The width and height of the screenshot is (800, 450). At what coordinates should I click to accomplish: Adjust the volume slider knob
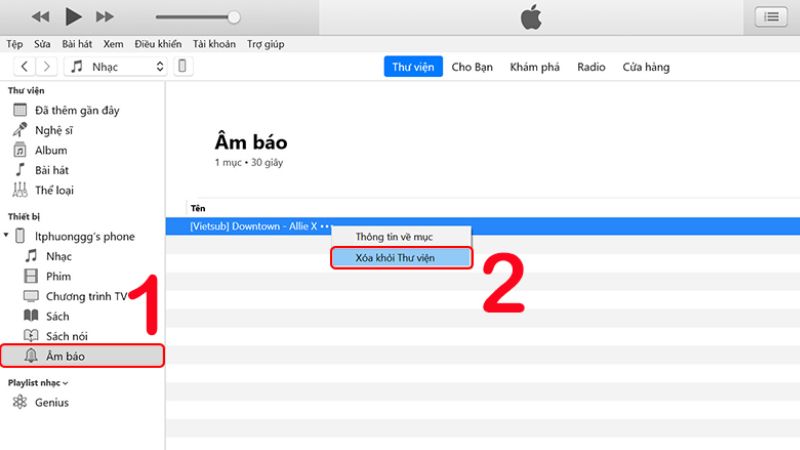[x=234, y=17]
